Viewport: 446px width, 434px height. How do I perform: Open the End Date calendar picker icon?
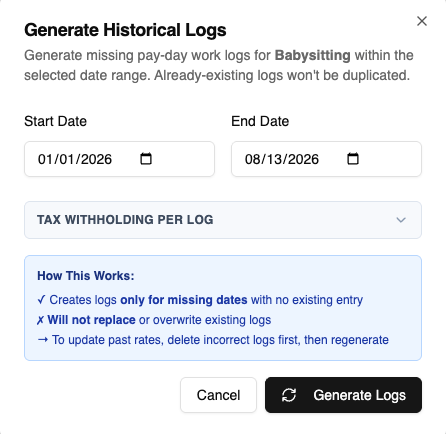353,159
